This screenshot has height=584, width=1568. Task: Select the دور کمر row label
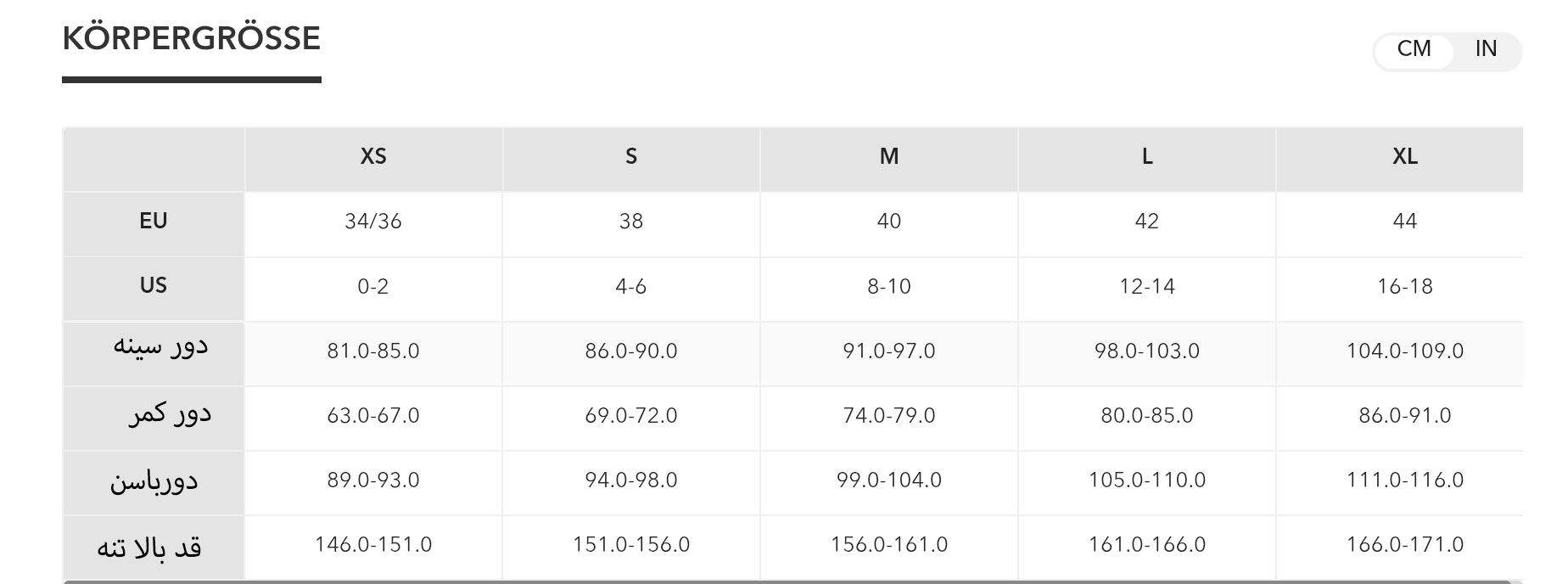click(170, 415)
